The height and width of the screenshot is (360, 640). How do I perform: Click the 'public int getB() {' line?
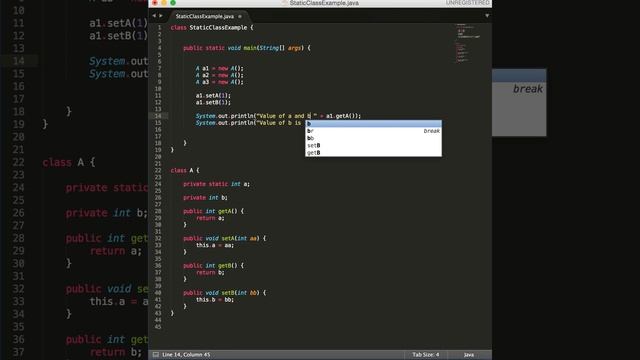coord(213,266)
